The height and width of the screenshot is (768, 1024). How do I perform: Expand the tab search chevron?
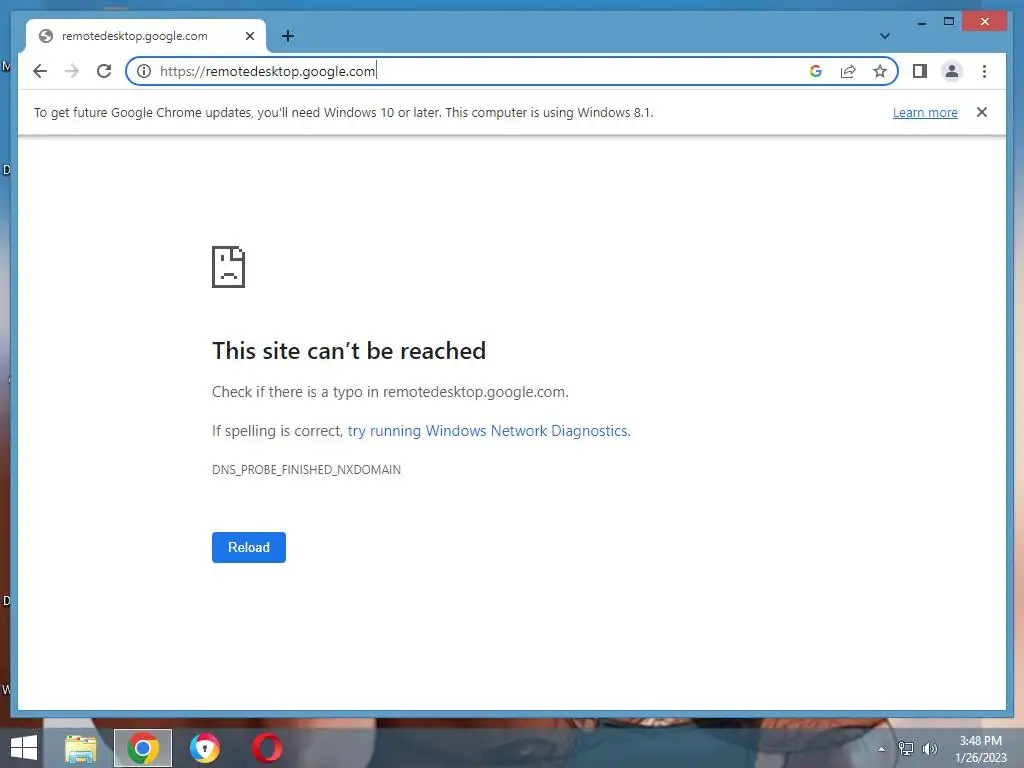coord(884,36)
